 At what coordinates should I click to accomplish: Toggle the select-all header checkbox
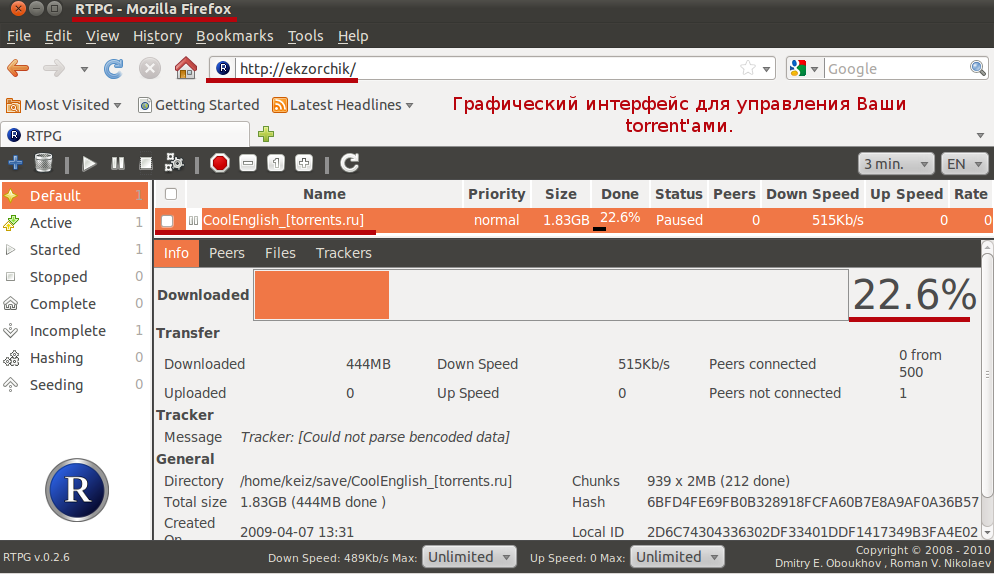(x=171, y=193)
